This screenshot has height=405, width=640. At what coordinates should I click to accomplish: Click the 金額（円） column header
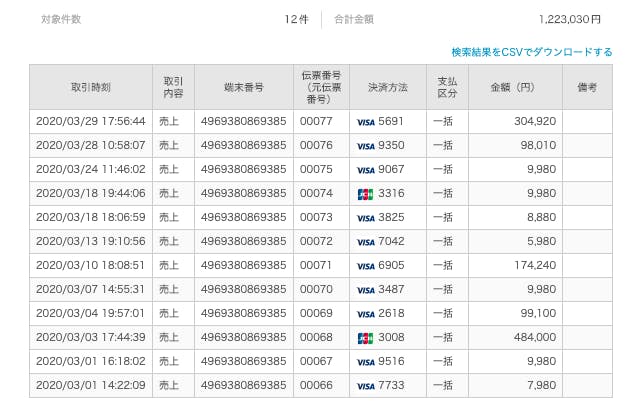(x=514, y=87)
